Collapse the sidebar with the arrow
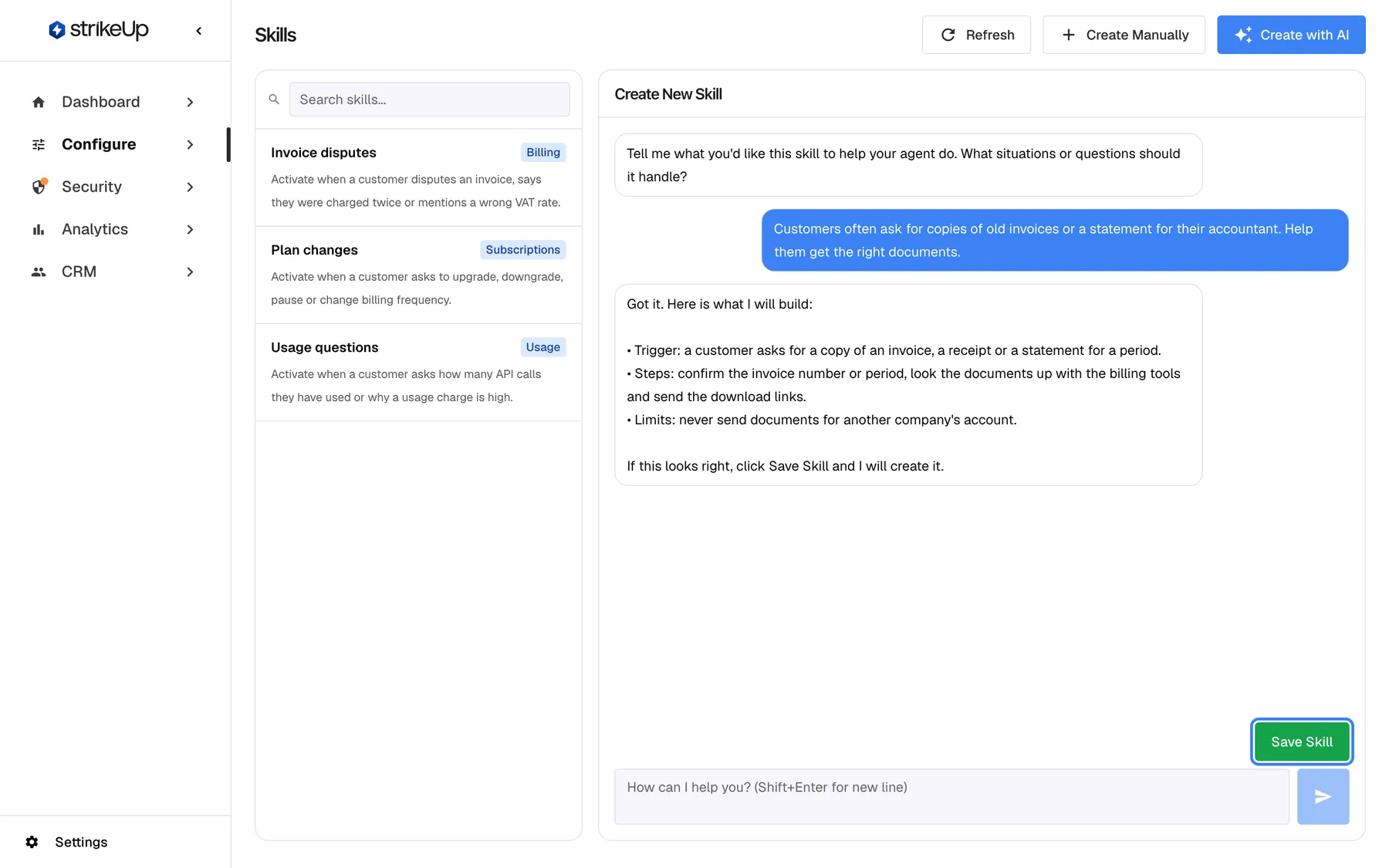1389x868 pixels. pyautogui.click(x=199, y=31)
